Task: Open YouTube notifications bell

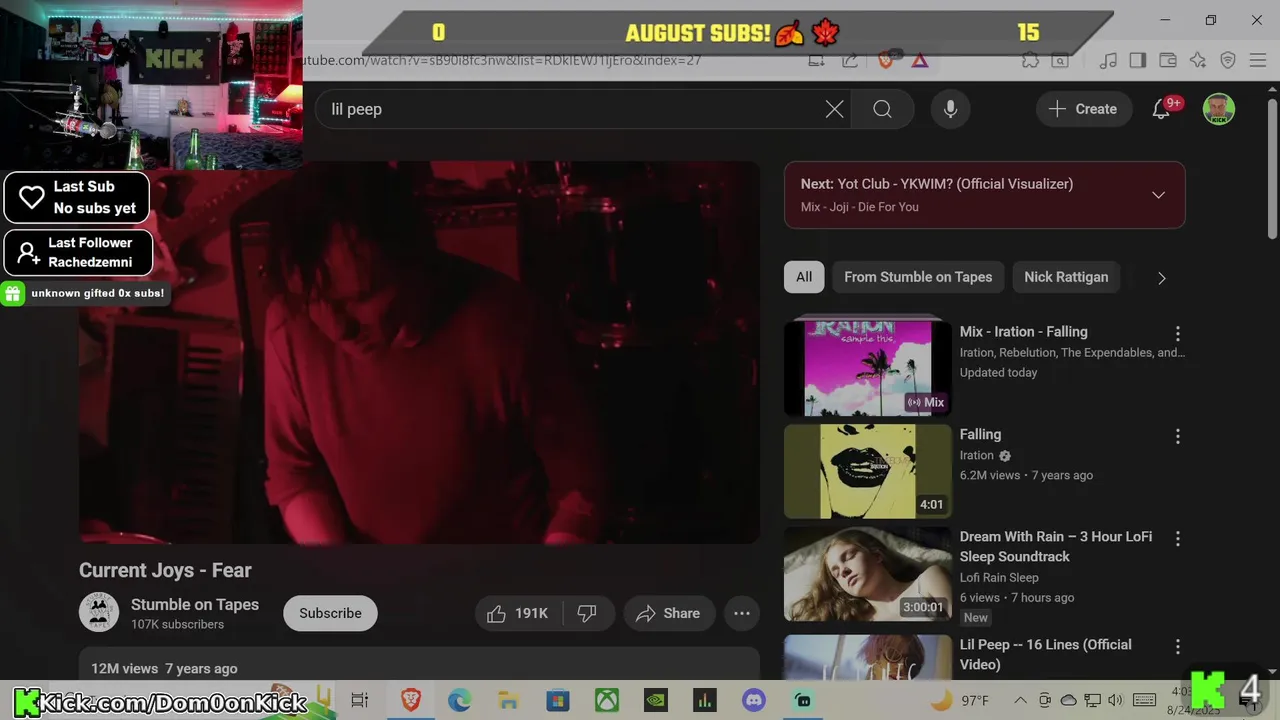Action: [x=1161, y=109]
